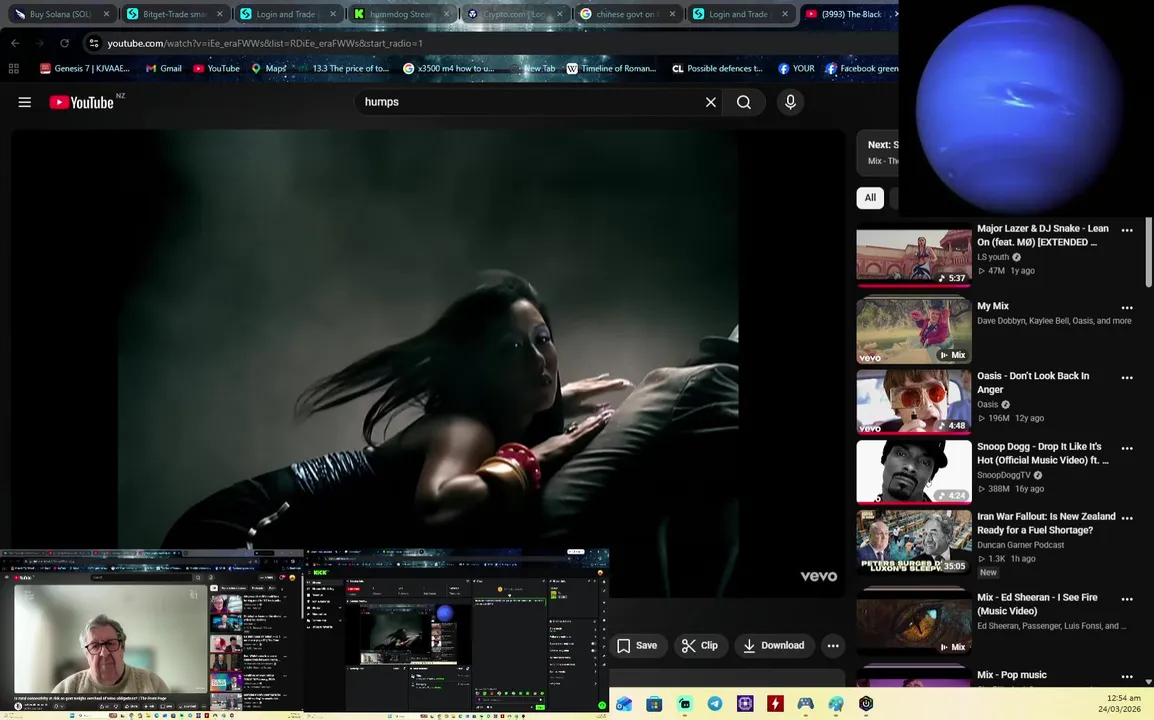The width and height of the screenshot is (1154, 720).
Task: Open the 'Genesis 7 | KJVAAE' bookmark
Action: point(85,68)
